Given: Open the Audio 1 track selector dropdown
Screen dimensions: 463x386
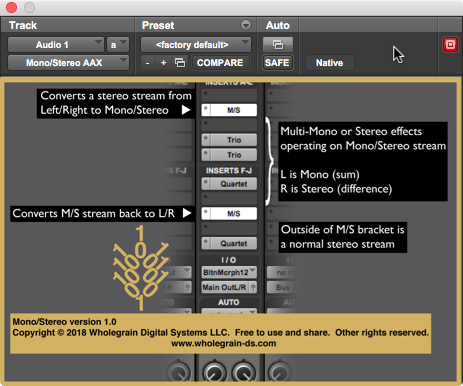Looking at the screenshot, I should click(56, 45).
